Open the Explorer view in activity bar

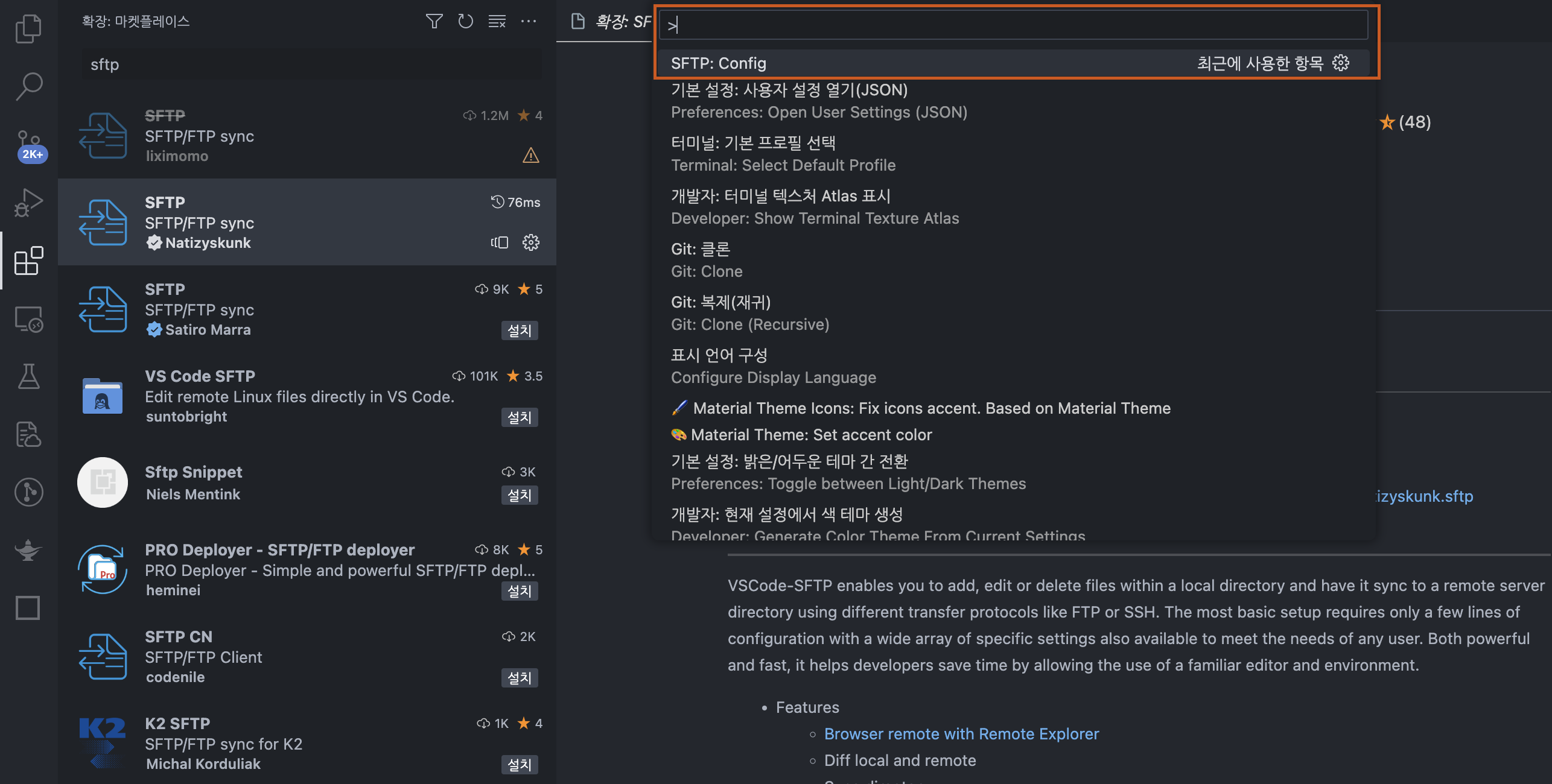[28, 28]
